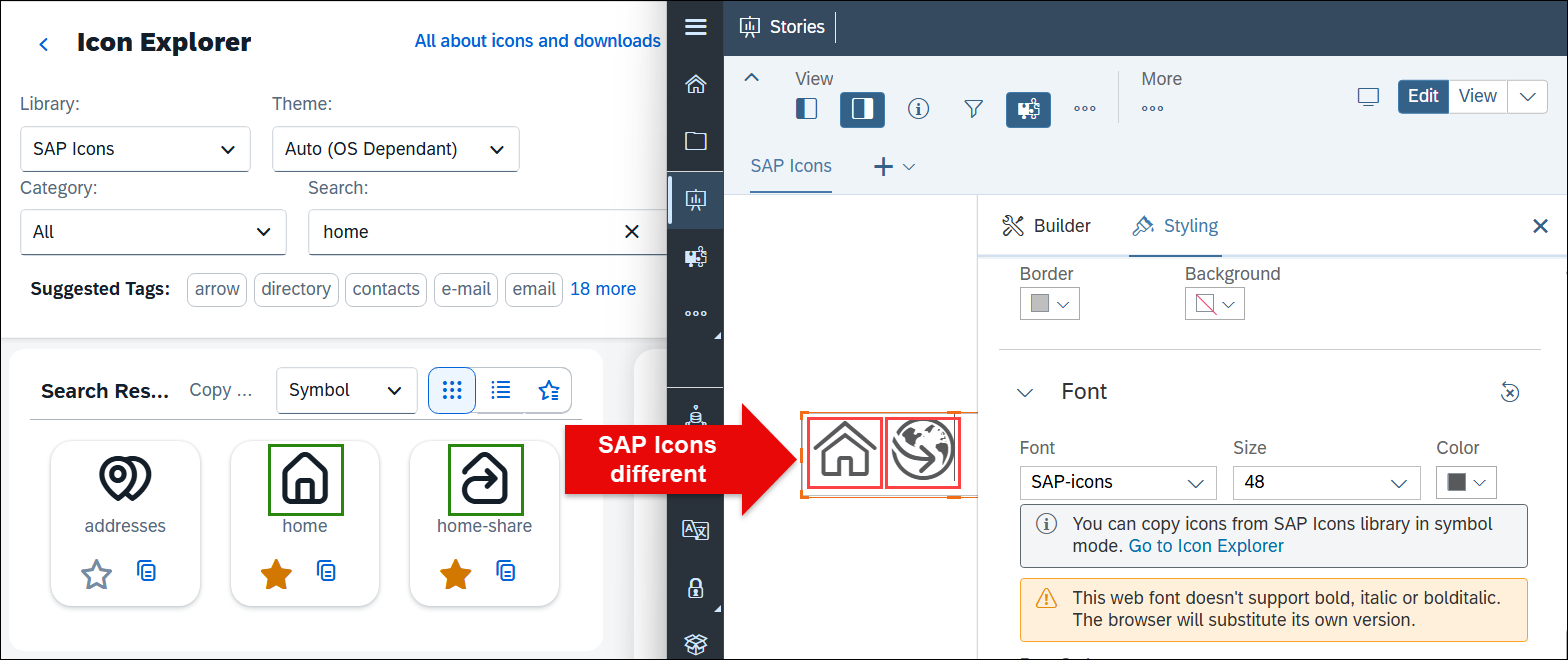Collapse the View toolbar

click(753, 78)
